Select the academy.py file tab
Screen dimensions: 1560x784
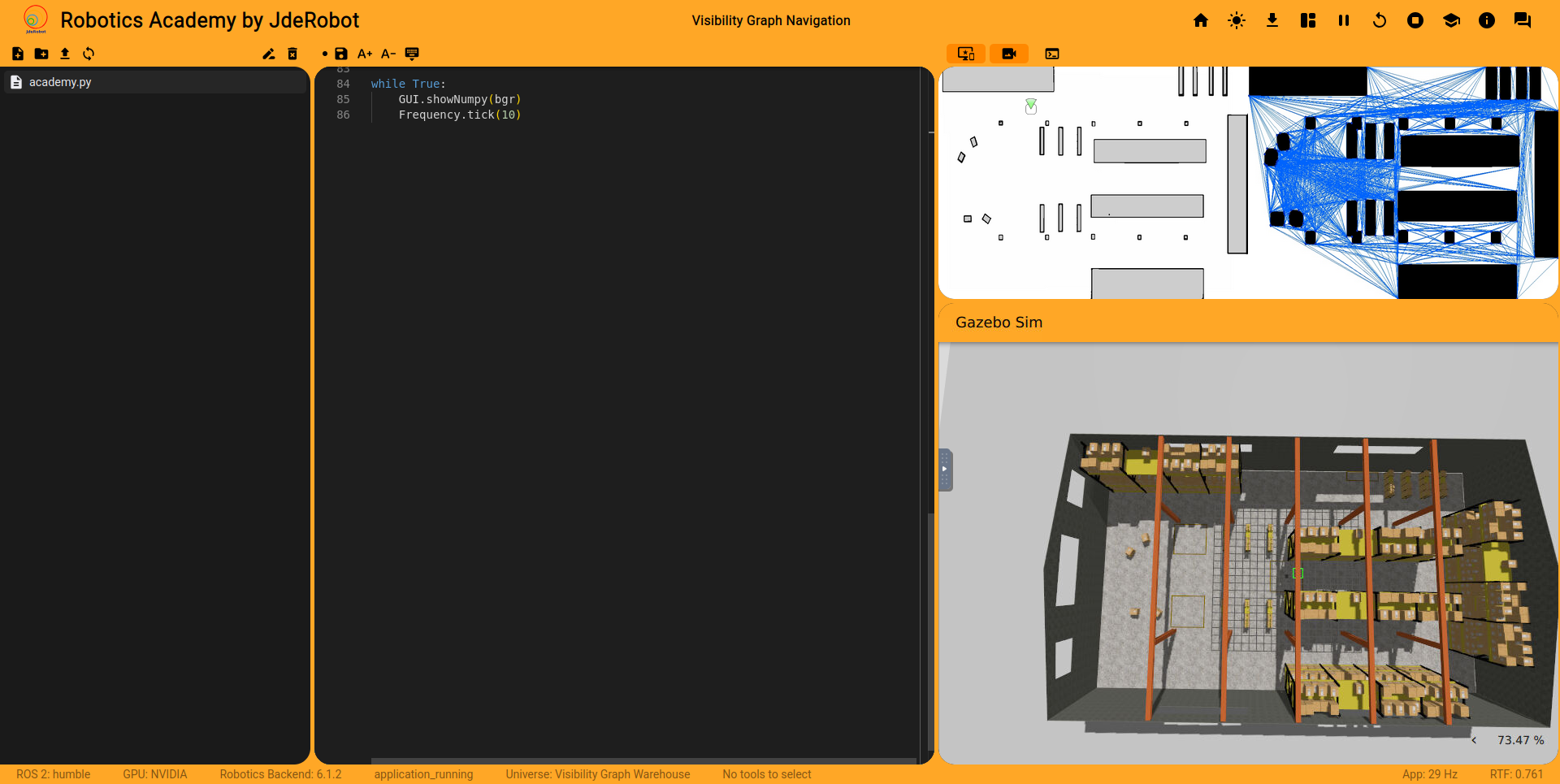coord(59,81)
